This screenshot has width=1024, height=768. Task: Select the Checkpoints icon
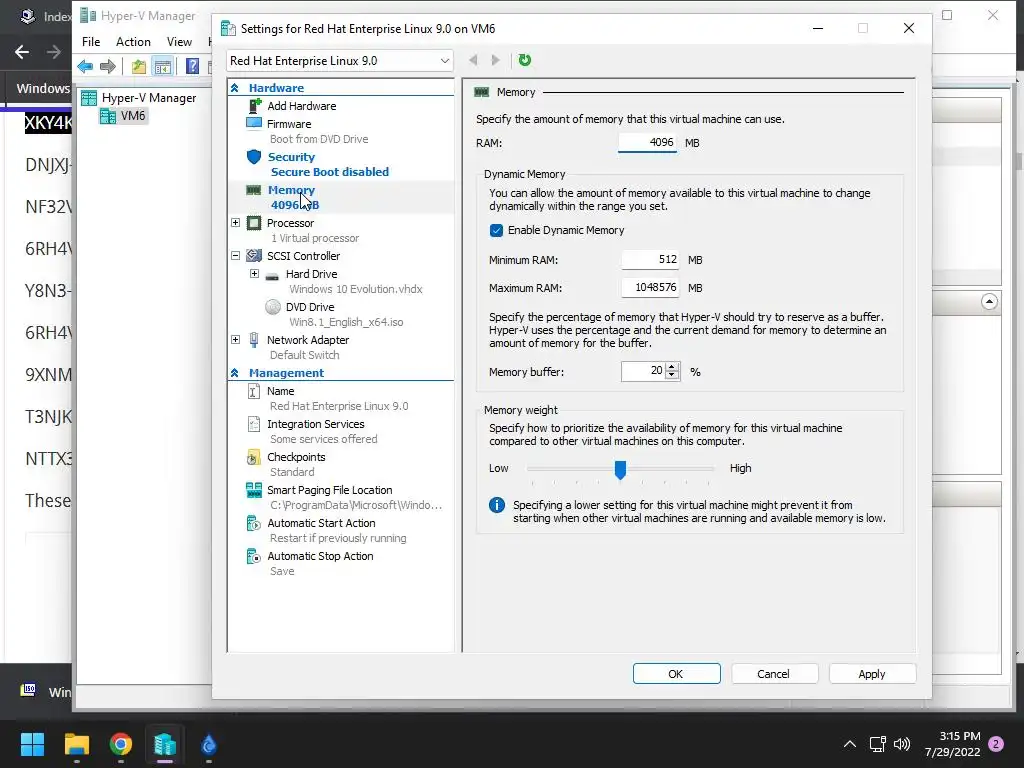253,457
